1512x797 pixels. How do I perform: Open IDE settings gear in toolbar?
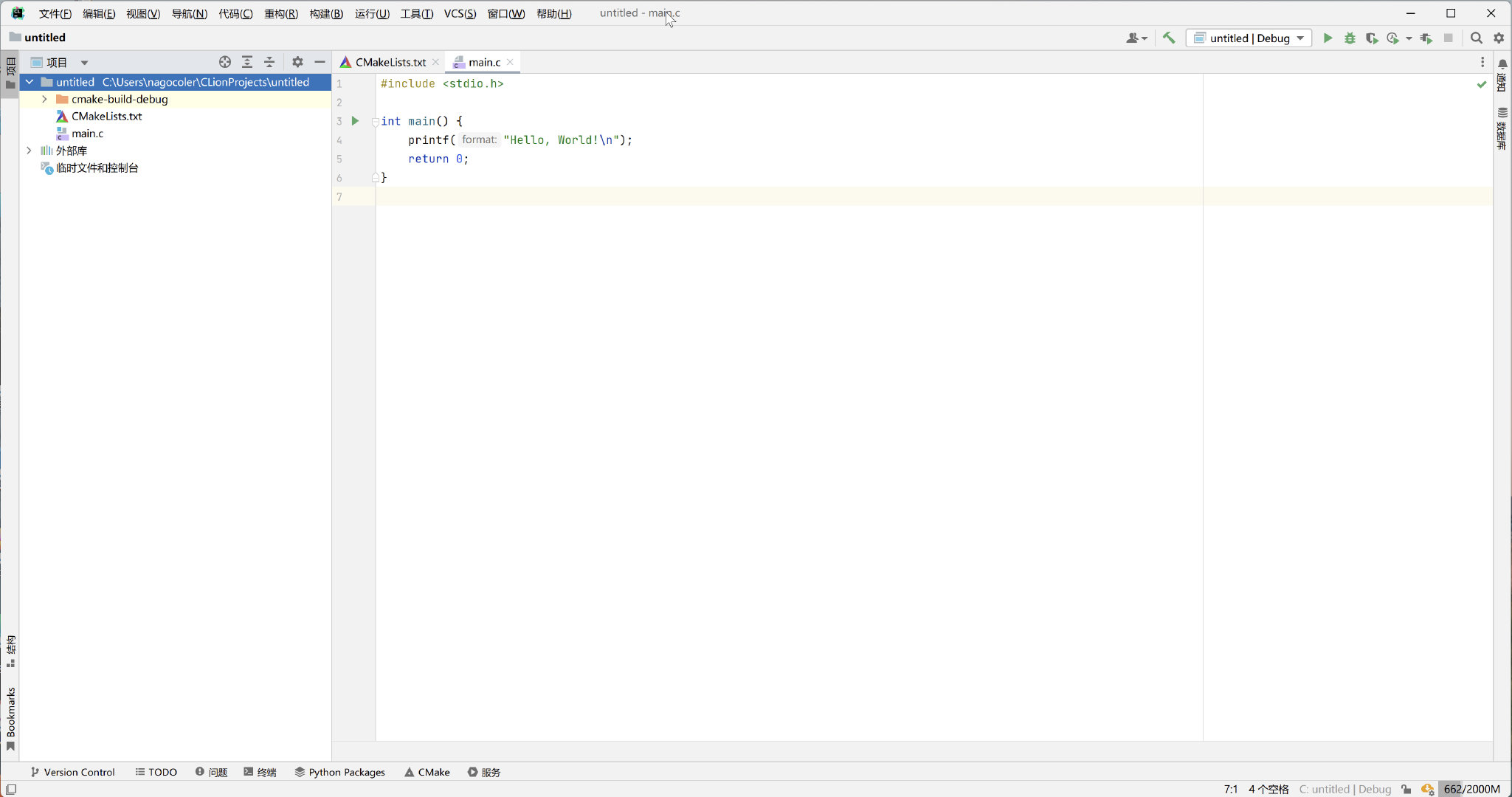pos(1499,38)
